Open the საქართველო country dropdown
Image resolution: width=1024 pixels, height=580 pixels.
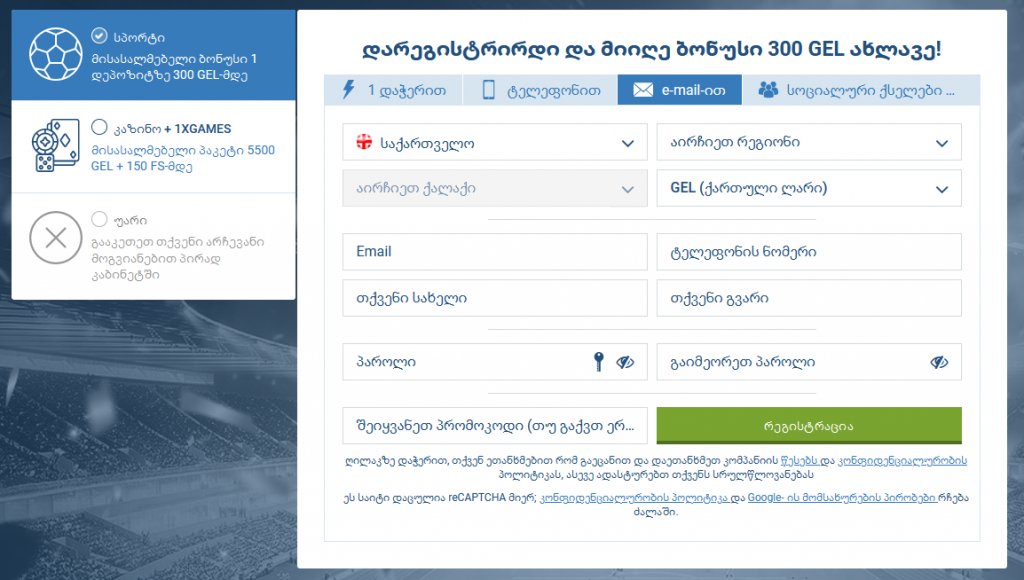[x=494, y=143]
